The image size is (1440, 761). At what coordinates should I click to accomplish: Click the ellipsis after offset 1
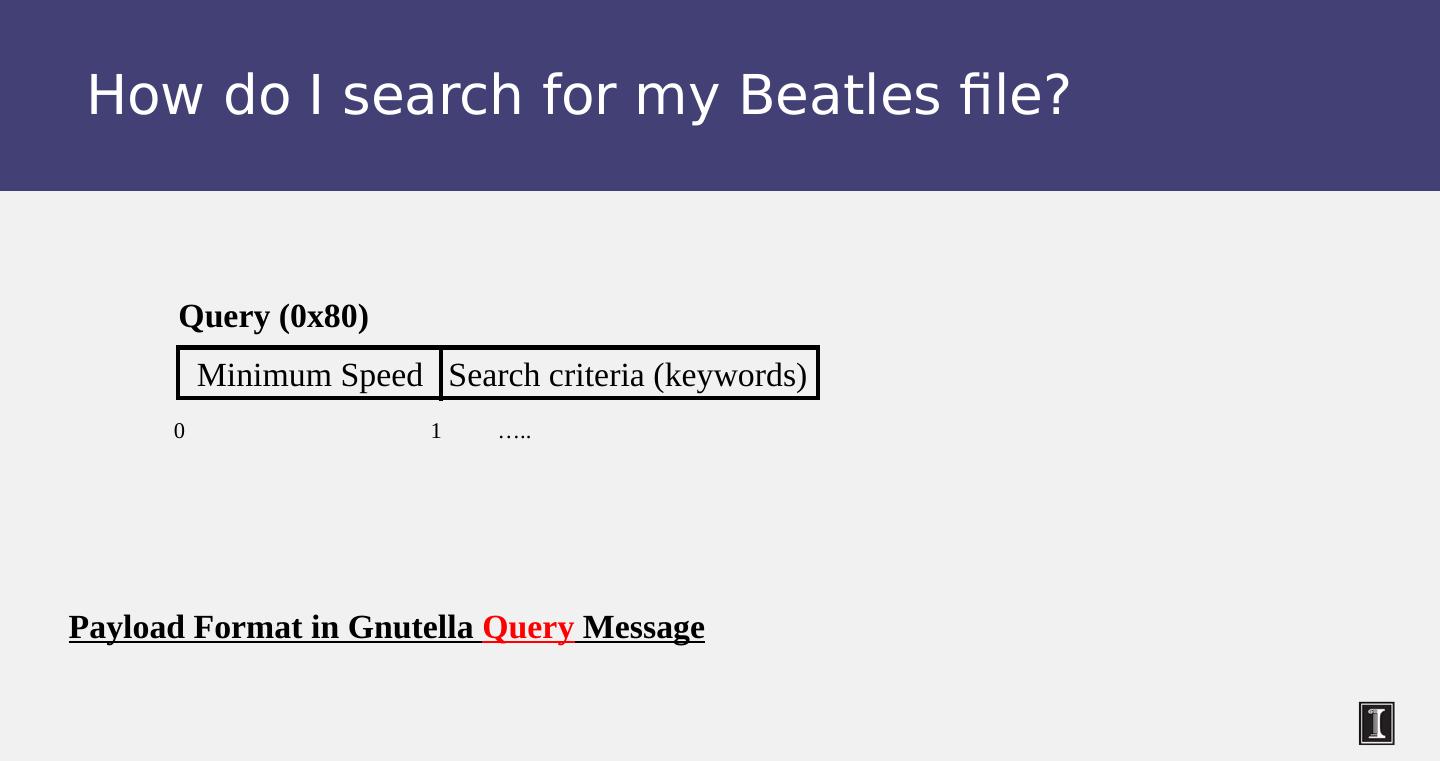[x=514, y=433]
